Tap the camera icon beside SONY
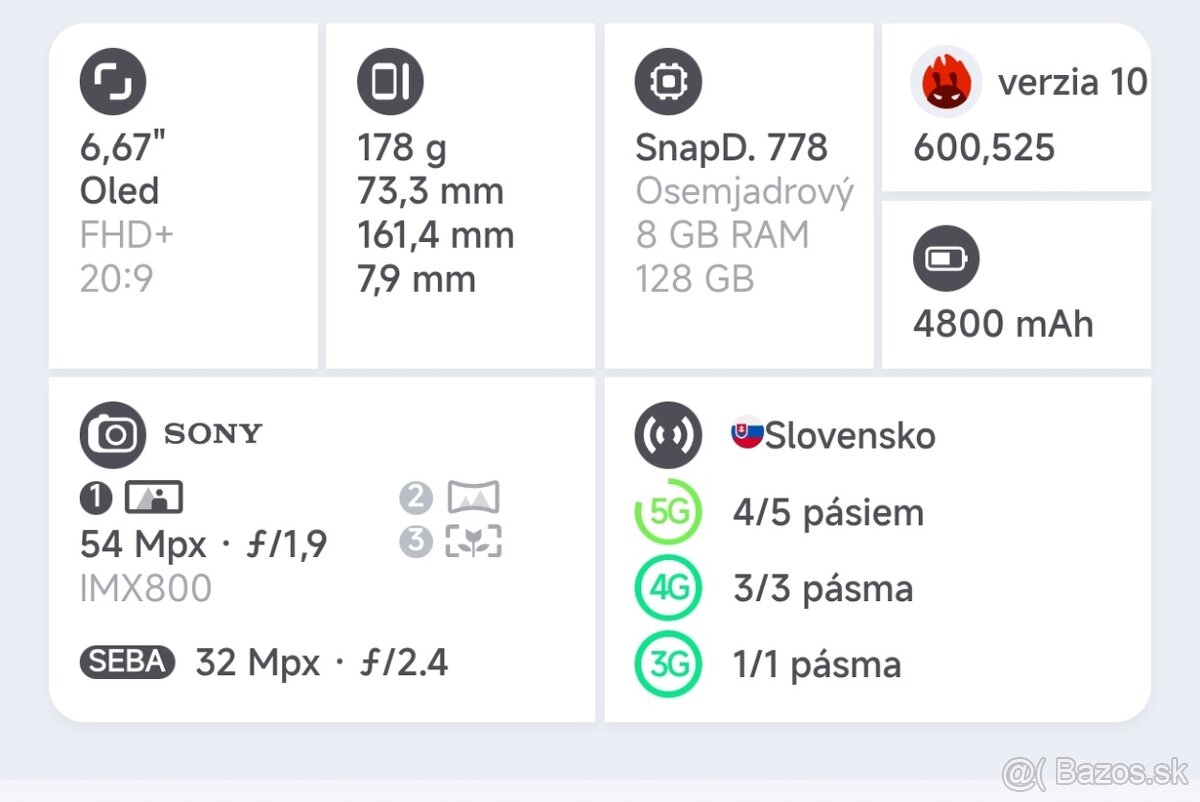 pyautogui.click(x=113, y=435)
